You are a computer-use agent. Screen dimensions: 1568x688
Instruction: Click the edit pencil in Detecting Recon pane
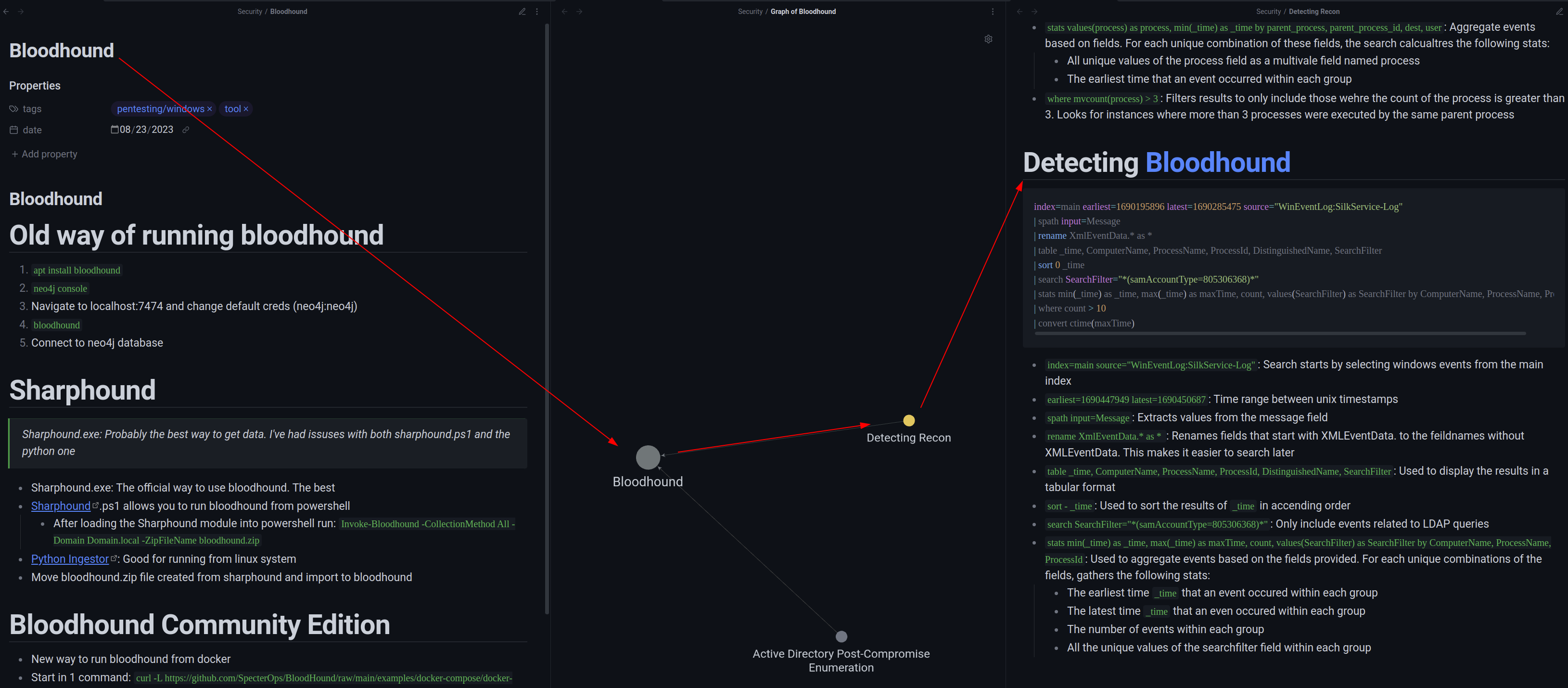[1559, 12]
